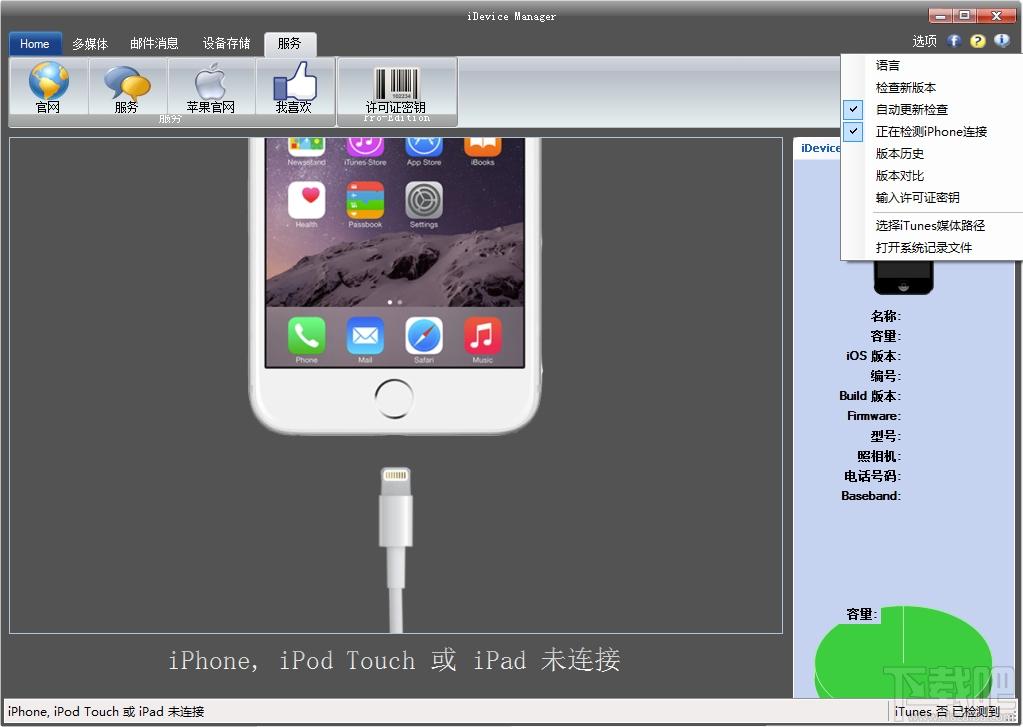The image size is (1023, 727).
Task: Tap the Safari app icon in dock
Action: click(424, 335)
